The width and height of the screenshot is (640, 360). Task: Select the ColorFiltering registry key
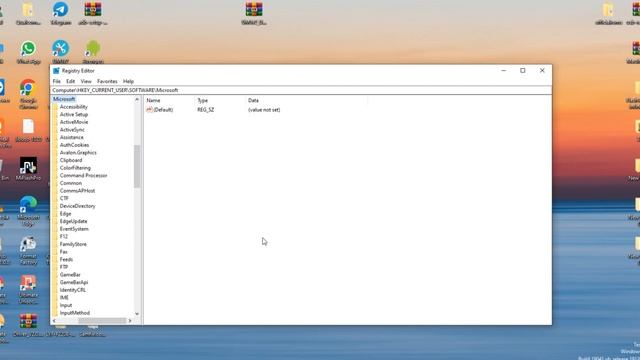75,168
